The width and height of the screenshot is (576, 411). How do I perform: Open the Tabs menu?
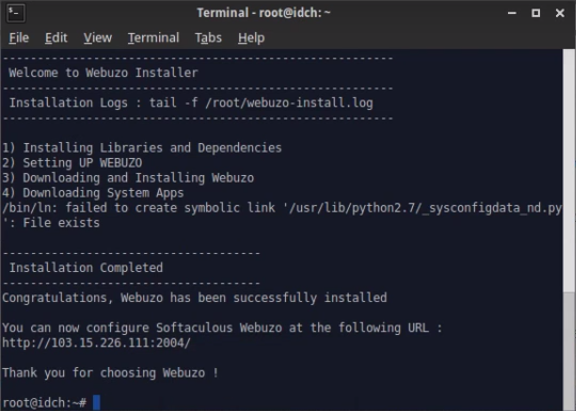click(x=208, y=38)
